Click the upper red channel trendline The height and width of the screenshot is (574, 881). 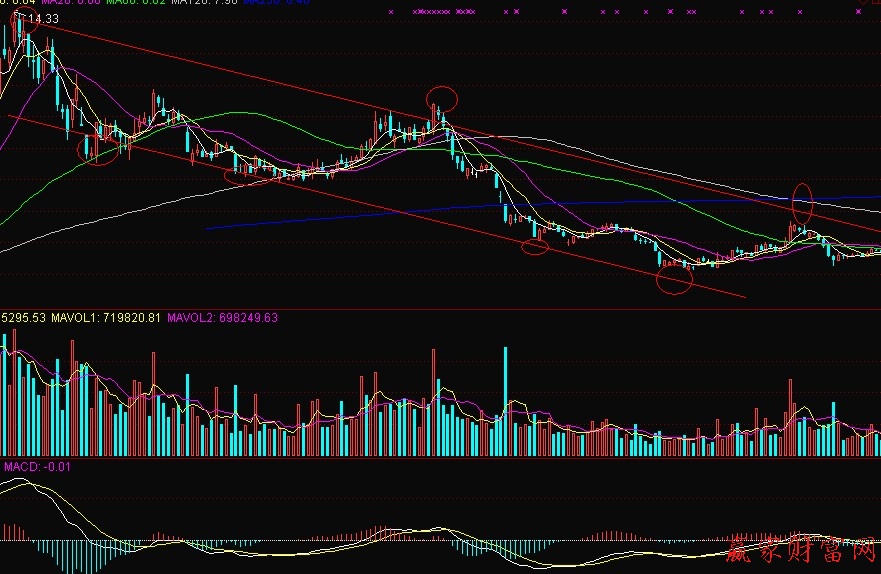pos(250,75)
